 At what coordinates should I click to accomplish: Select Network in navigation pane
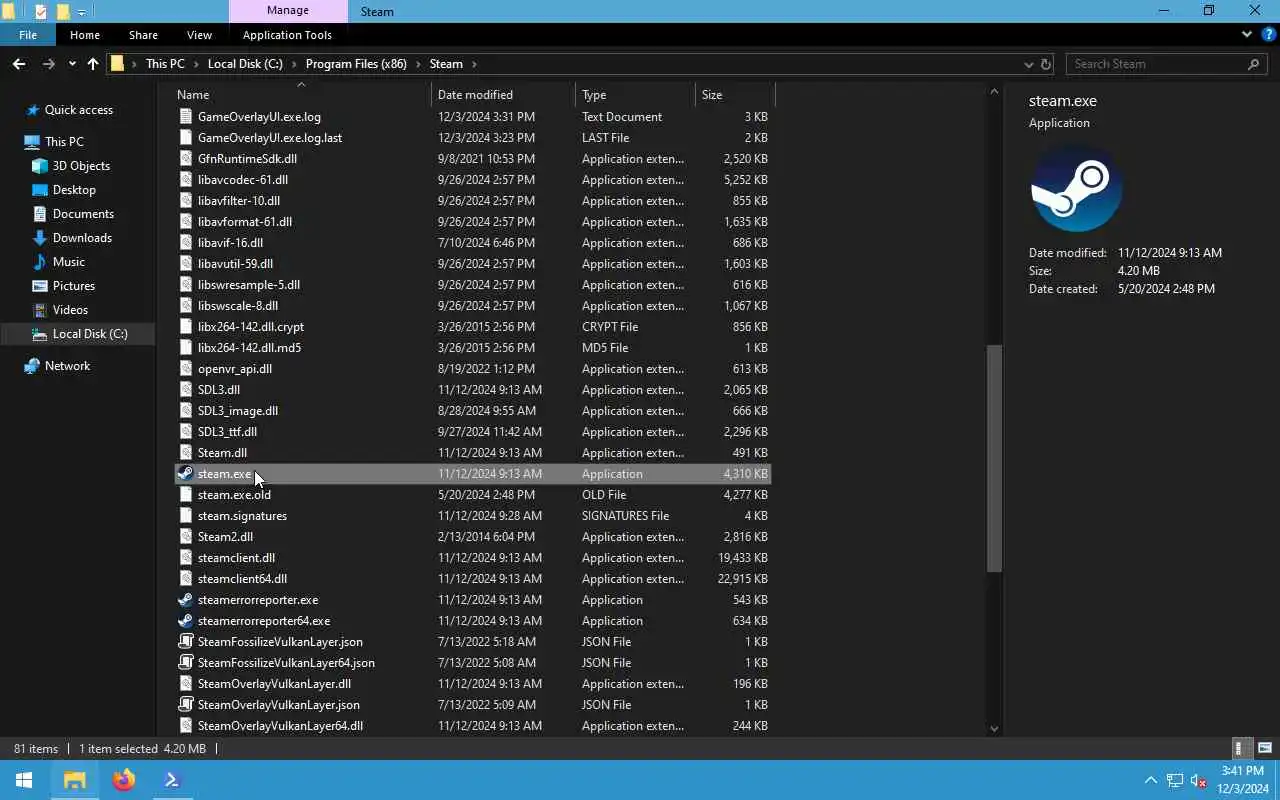[x=67, y=366]
